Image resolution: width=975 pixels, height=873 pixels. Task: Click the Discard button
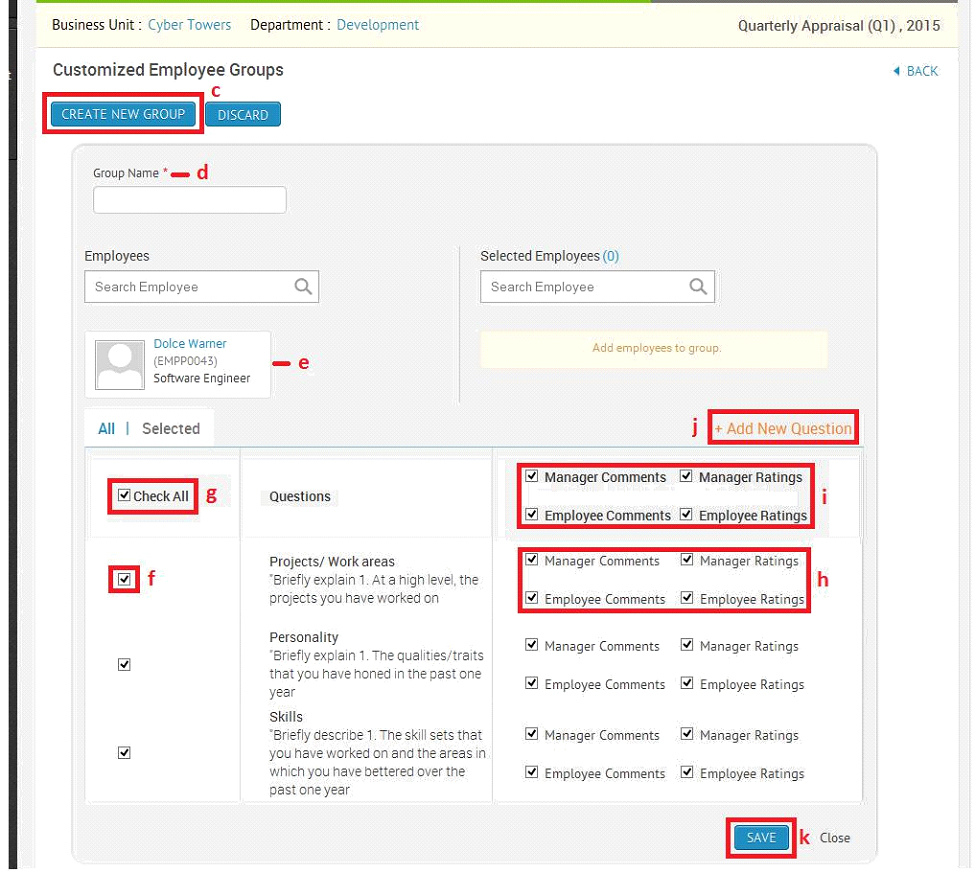[243, 115]
